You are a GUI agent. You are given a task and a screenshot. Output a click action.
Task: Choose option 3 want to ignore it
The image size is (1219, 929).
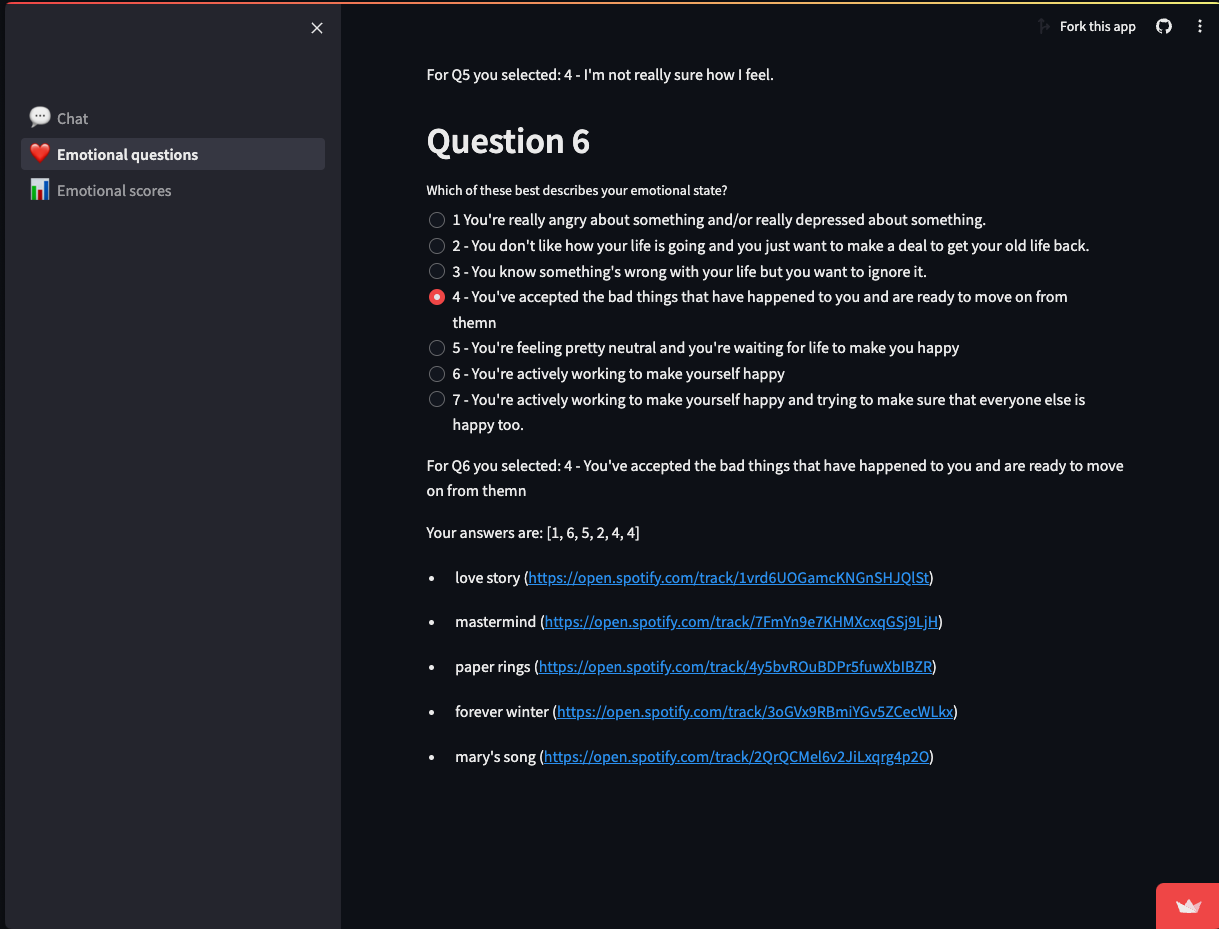tap(437, 272)
